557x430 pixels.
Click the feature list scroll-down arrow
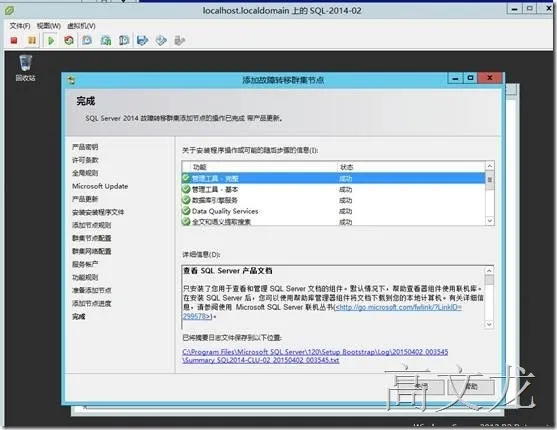tap(490, 221)
